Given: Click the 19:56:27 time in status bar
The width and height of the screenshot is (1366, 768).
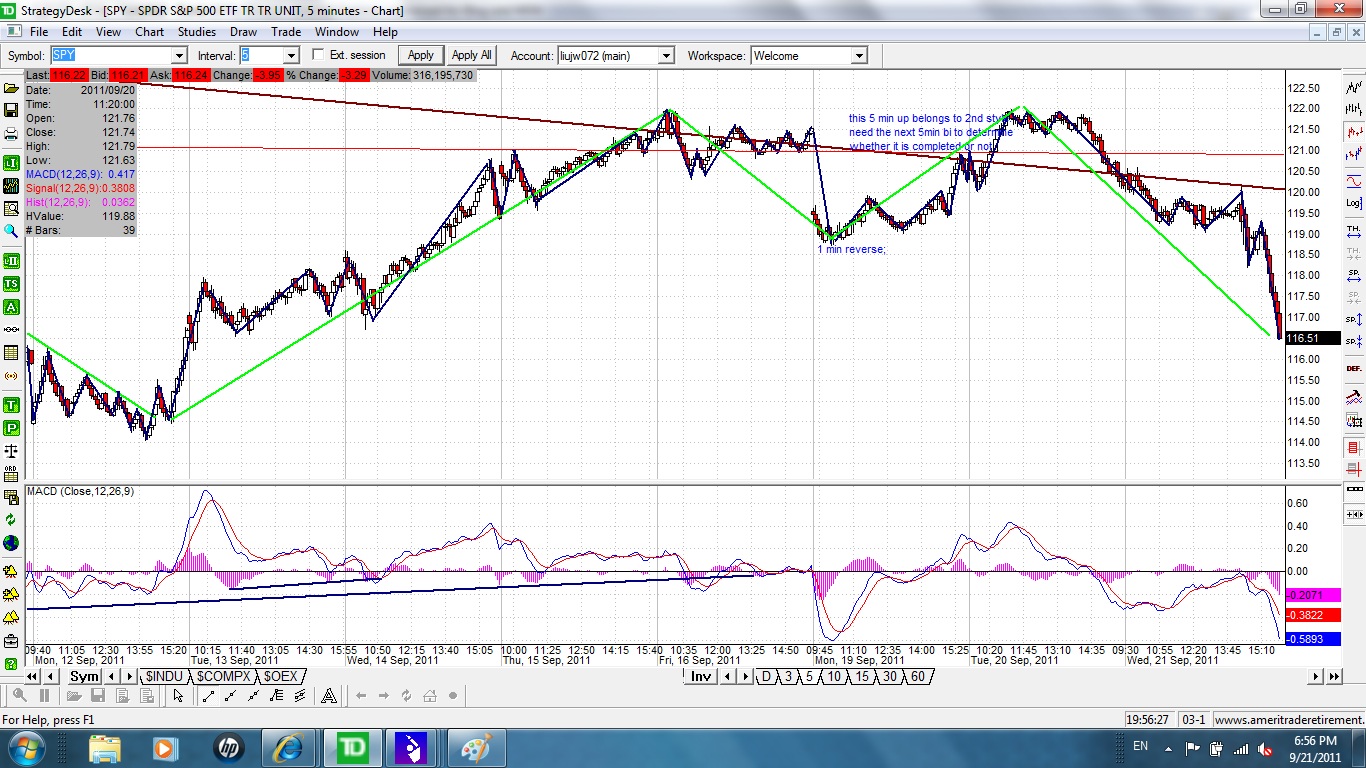Looking at the screenshot, I should pos(1152,719).
